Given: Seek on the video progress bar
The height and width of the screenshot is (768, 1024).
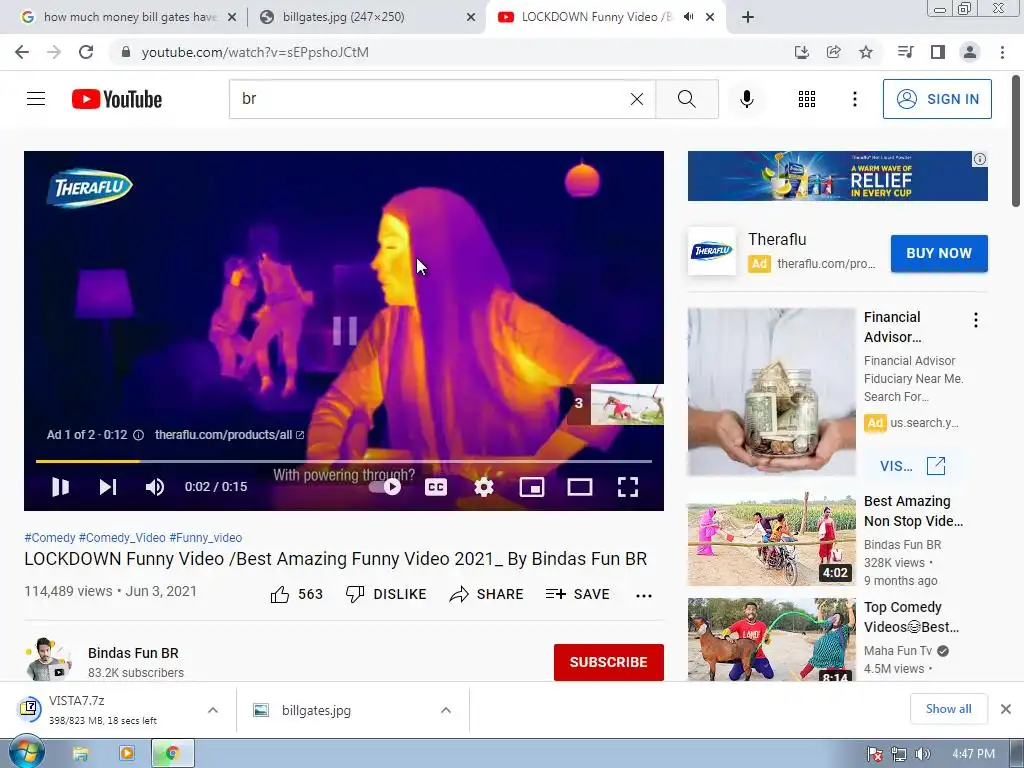Looking at the screenshot, I should 344,461.
